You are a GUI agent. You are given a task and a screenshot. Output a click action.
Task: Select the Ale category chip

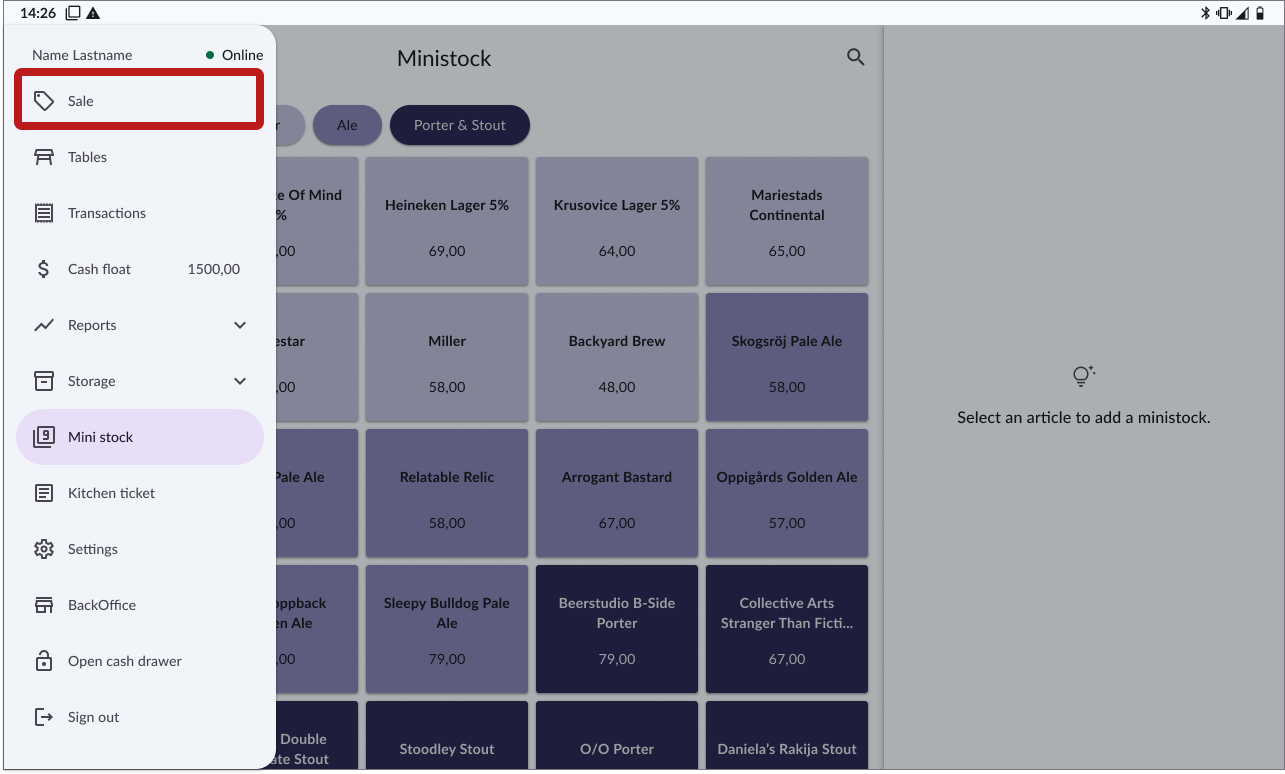[x=347, y=125]
